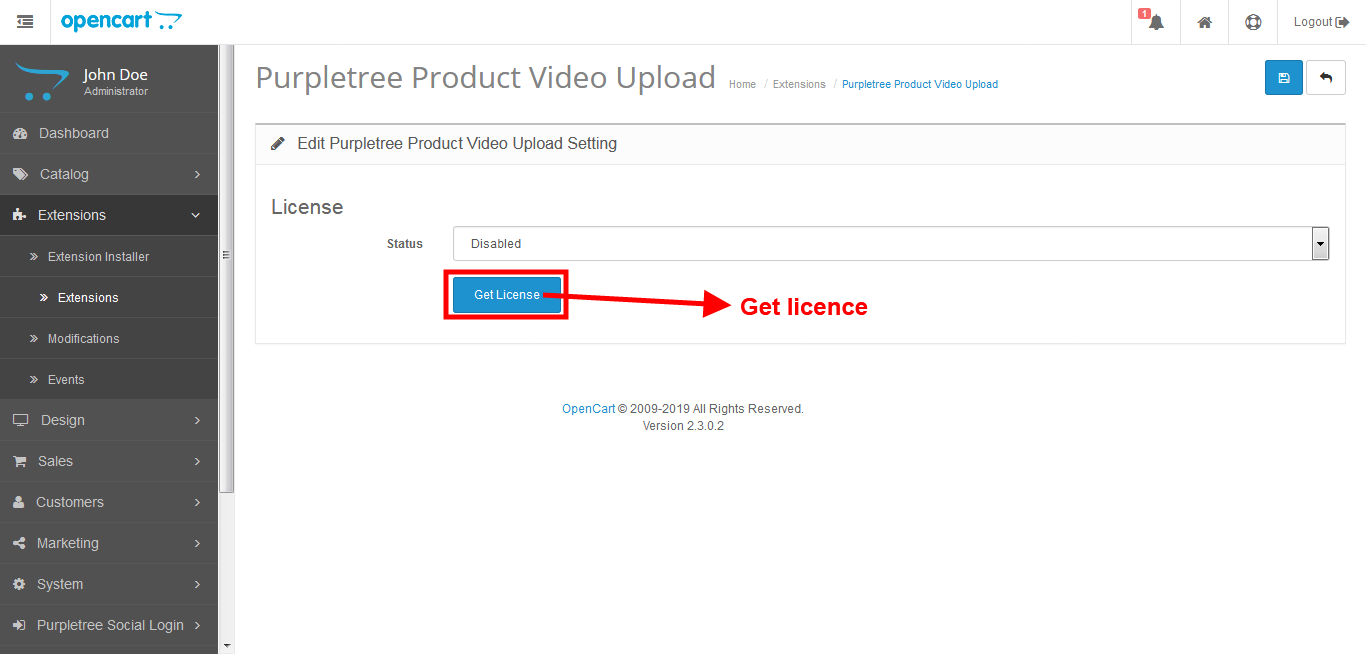Click the Dashboard gauge icon

click(x=20, y=133)
